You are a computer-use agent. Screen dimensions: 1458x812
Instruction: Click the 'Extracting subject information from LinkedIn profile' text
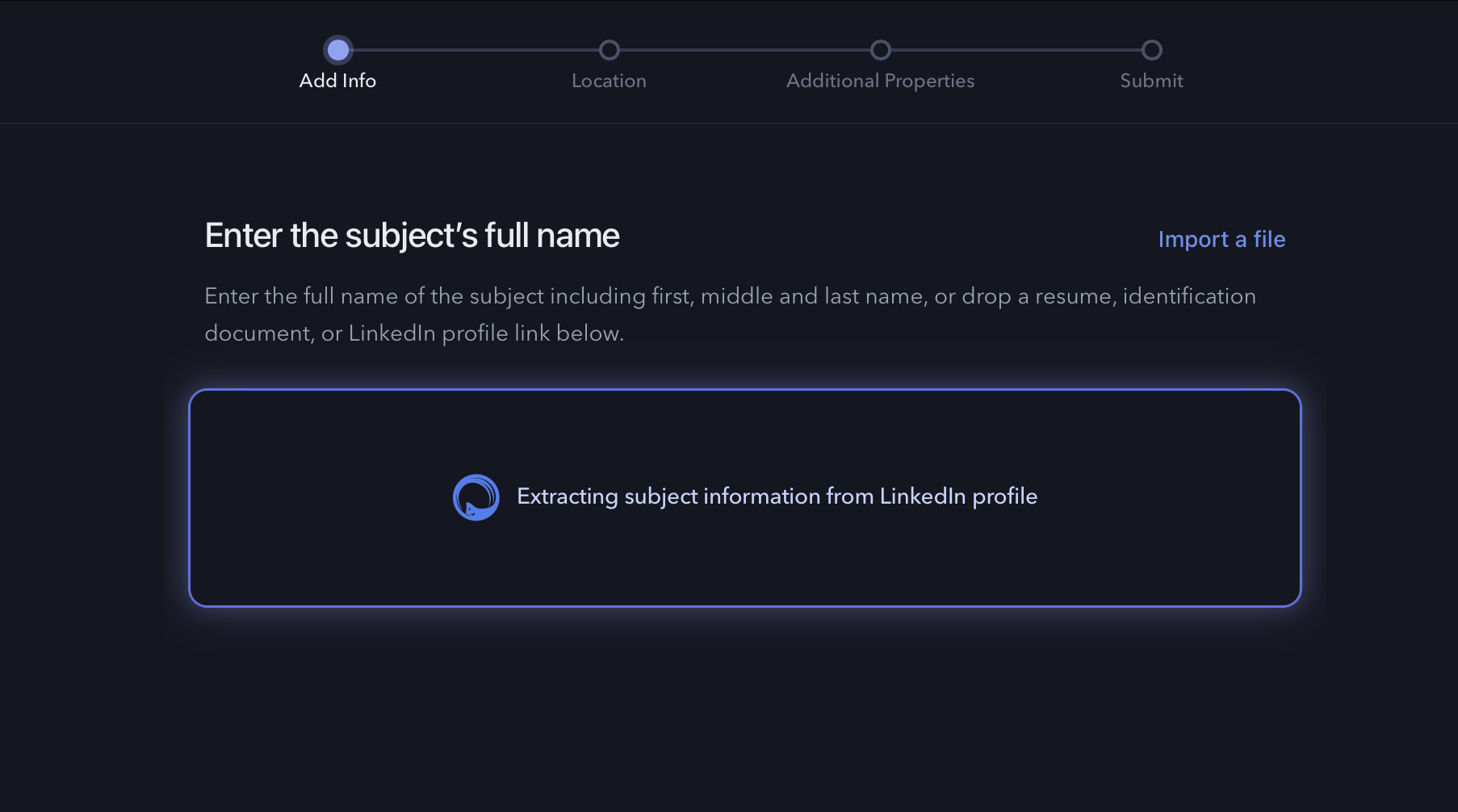[777, 496]
